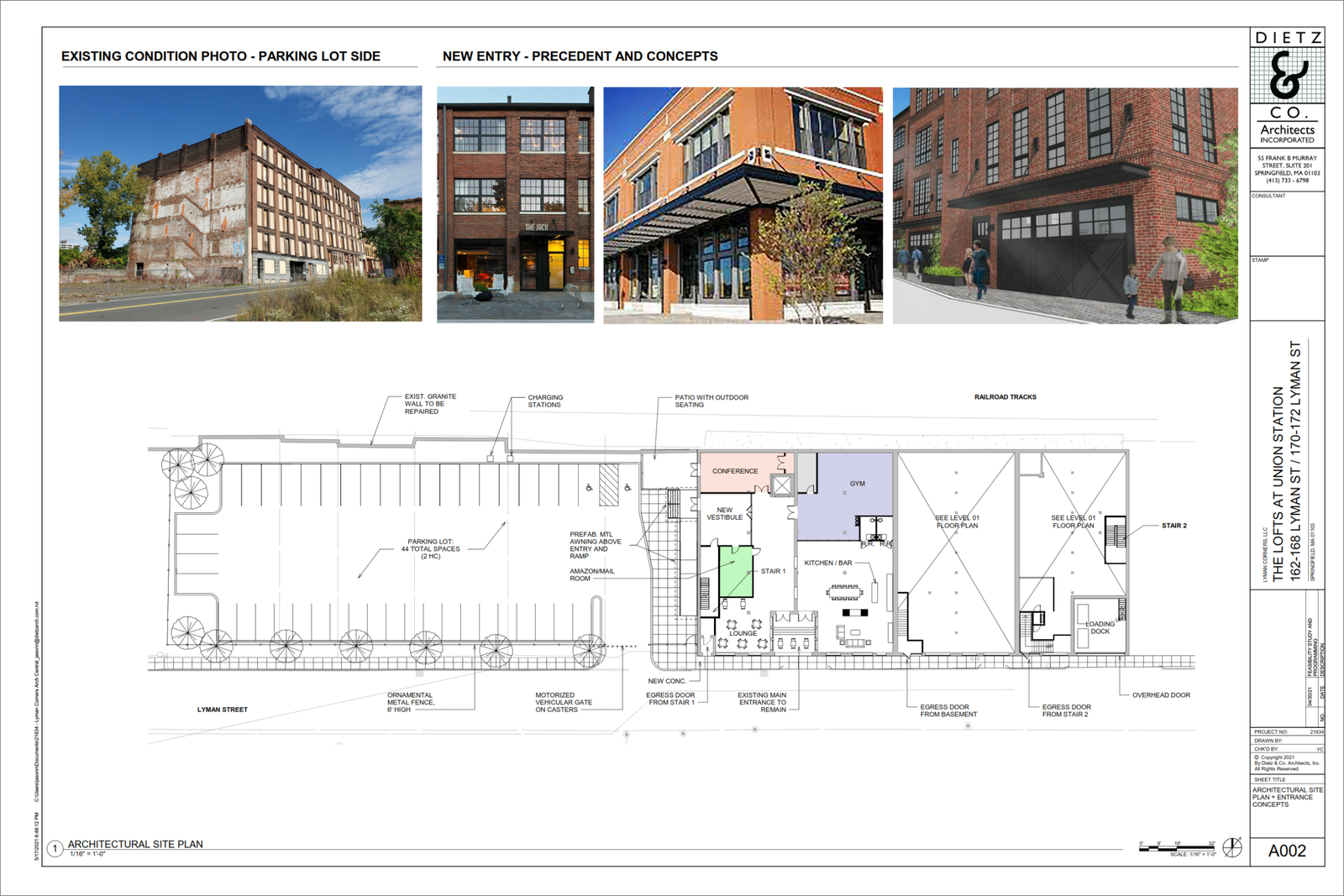Click the 'STAIR 1' label
Image resolution: width=1344 pixels, height=896 pixels.
774,571
